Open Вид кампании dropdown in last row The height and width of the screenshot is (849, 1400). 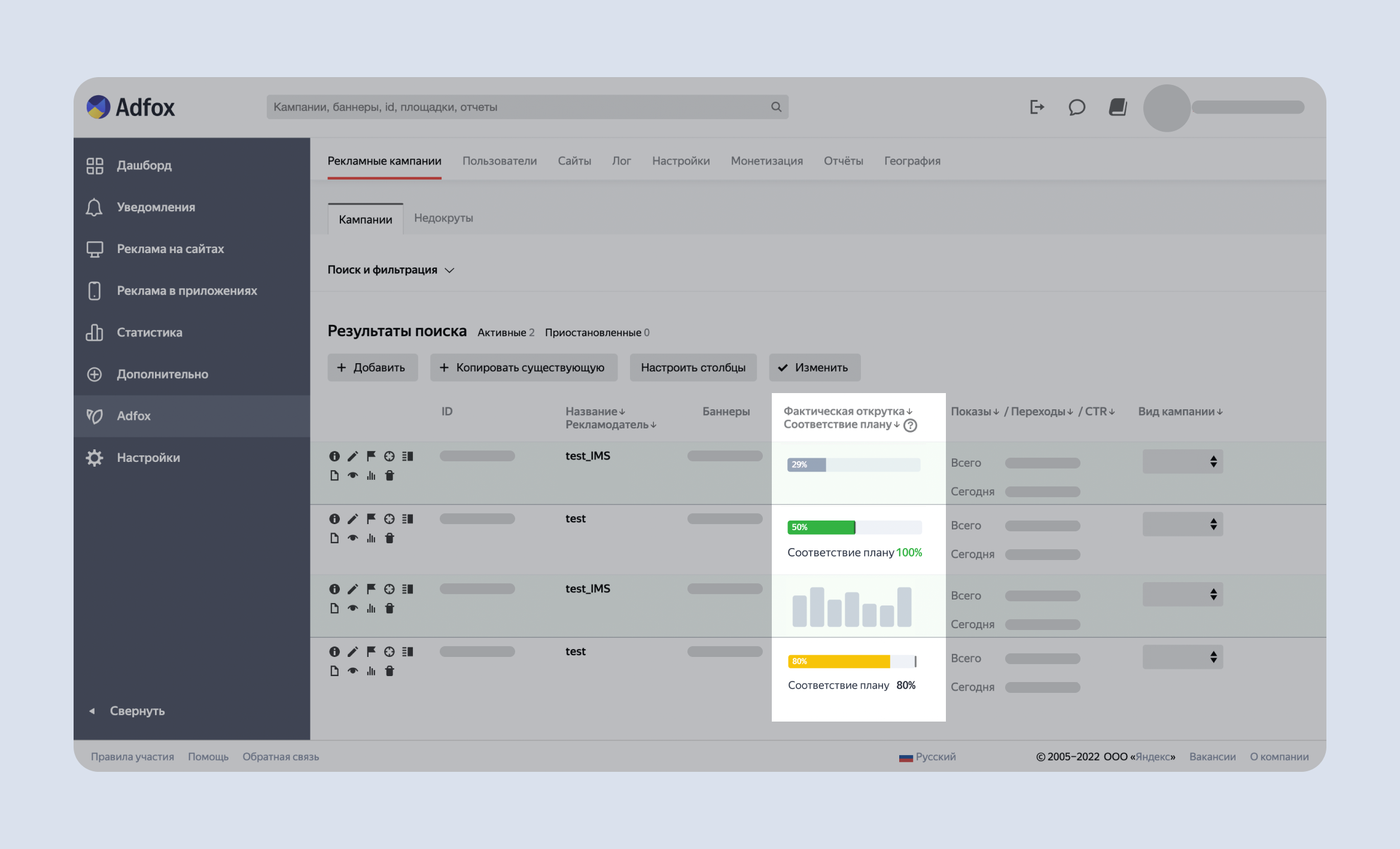pos(1182,657)
